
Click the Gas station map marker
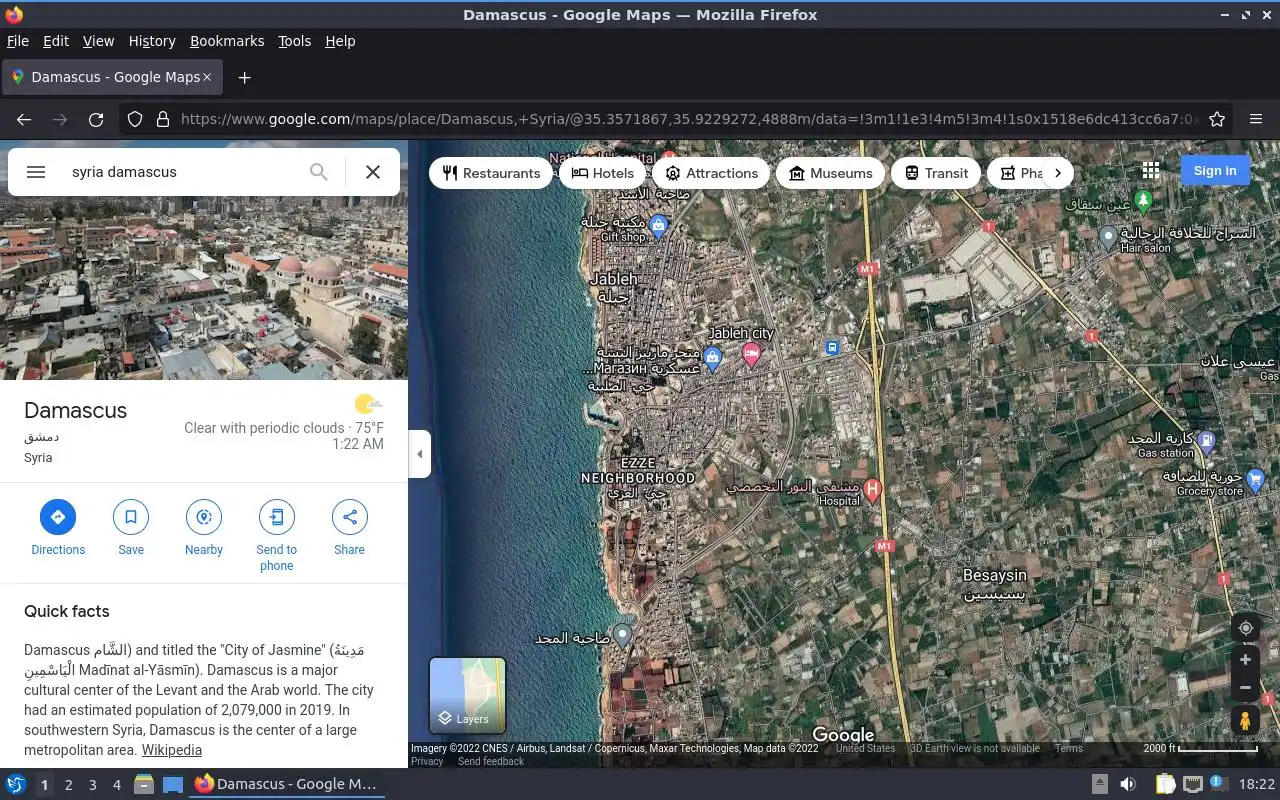[1206, 440]
